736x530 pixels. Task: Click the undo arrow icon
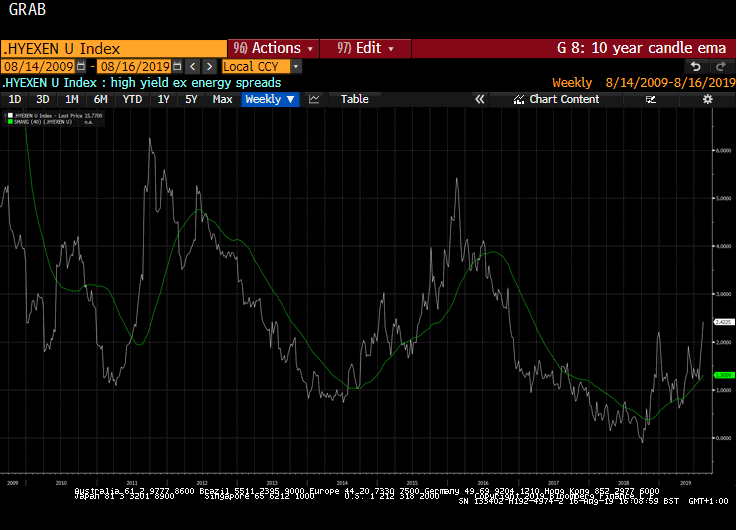696,67
